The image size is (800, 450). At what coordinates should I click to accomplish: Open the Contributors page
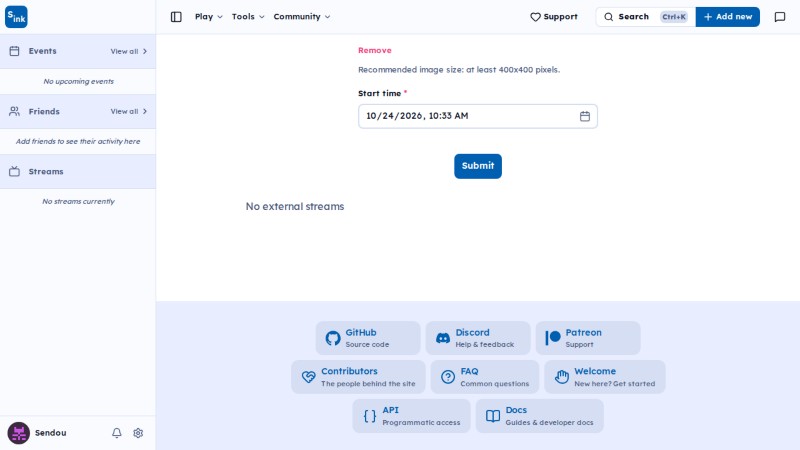[x=358, y=377]
